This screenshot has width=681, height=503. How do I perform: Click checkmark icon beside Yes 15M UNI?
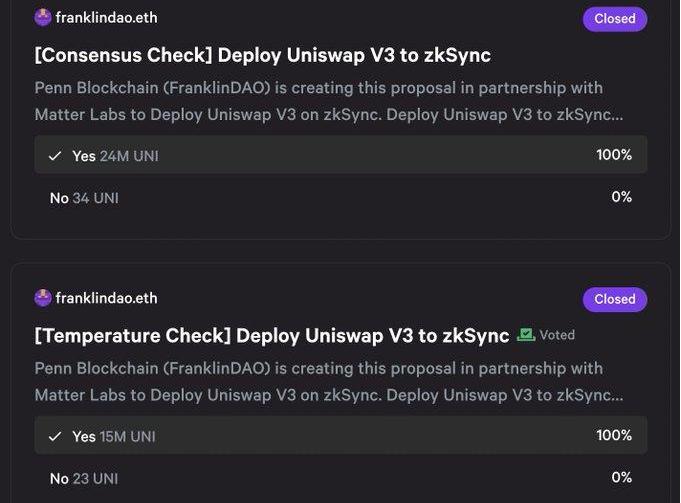pos(55,436)
